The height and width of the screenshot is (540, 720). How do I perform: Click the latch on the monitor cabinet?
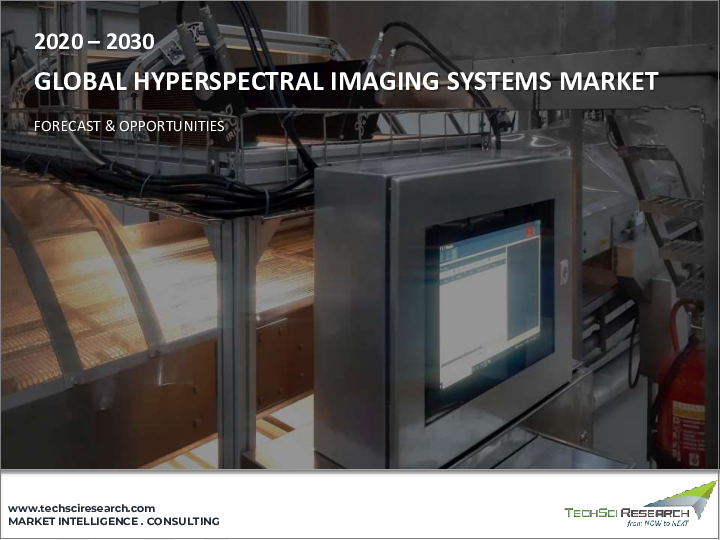[x=564, y=268]
